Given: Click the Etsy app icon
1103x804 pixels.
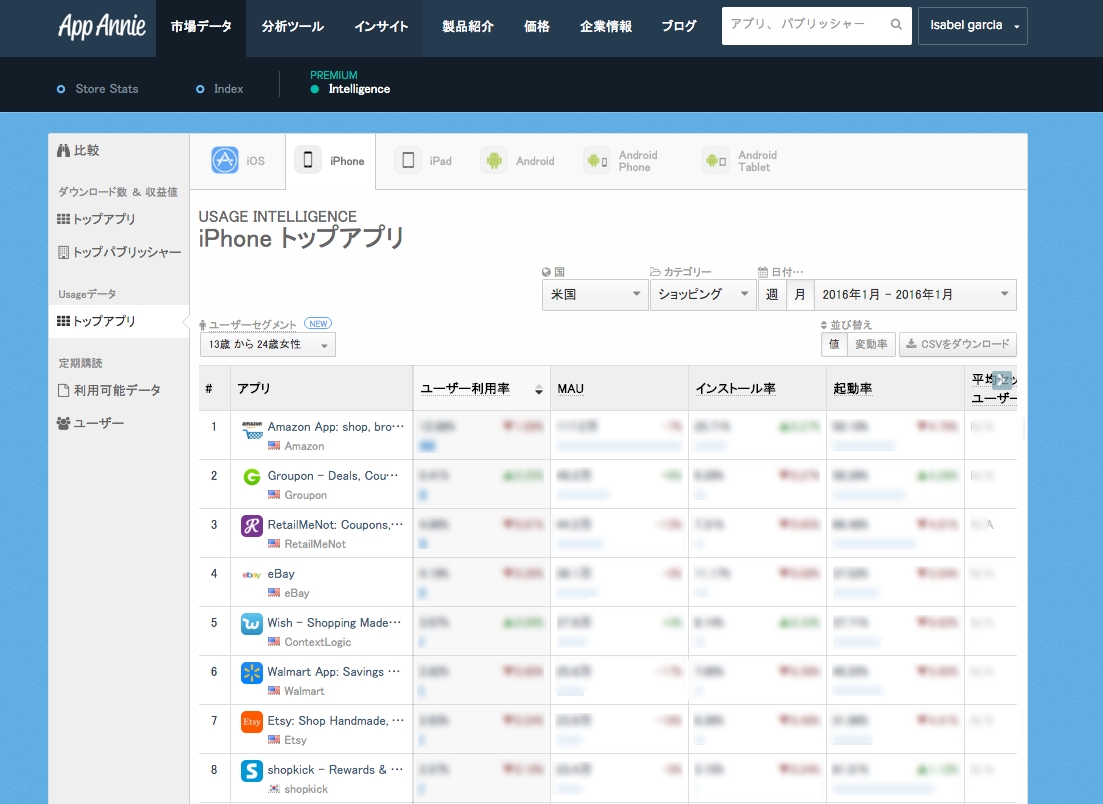Looking at the screenshot, I should coord(252,722).
